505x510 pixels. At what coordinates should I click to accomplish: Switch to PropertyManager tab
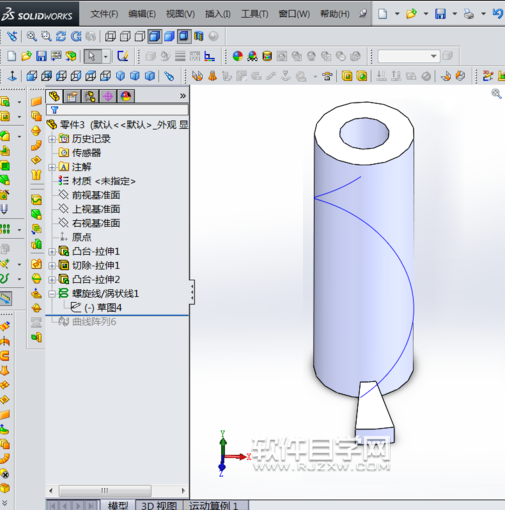[x=72, y=96]
